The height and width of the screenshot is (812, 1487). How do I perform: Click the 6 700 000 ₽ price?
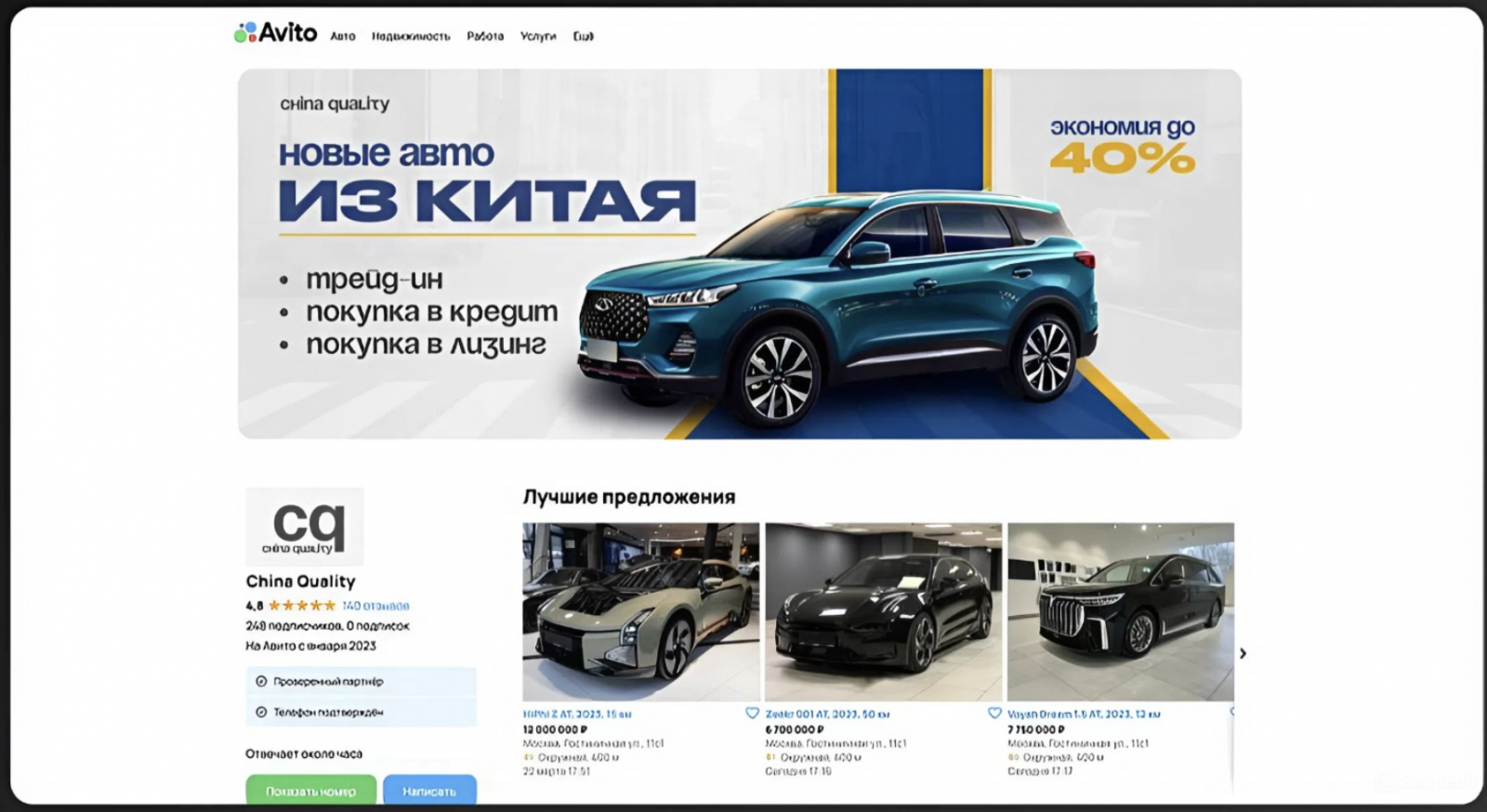click(x=795, y=729)
